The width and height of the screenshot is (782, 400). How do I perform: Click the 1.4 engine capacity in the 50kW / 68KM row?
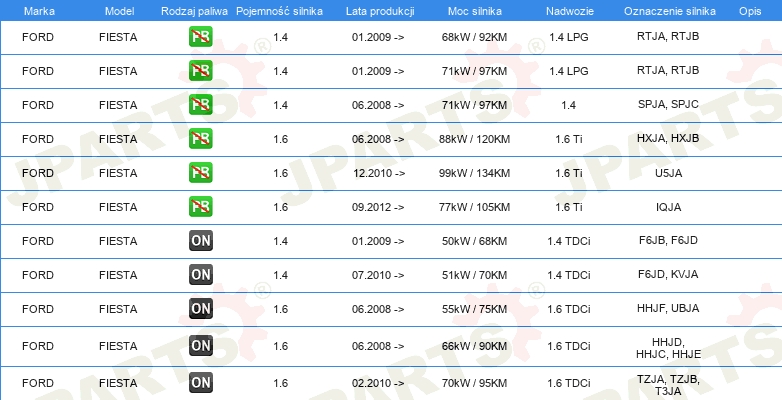(x=281, y=241)
